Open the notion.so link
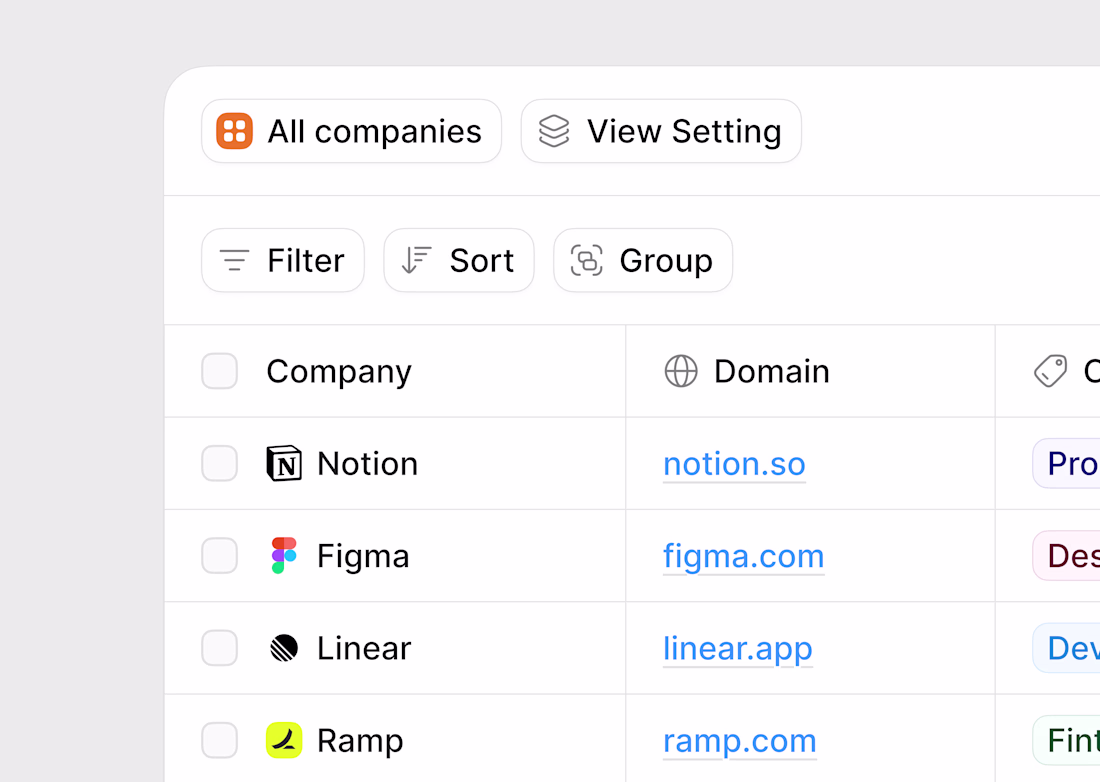The image size is (1100, 782). [735, 464]
